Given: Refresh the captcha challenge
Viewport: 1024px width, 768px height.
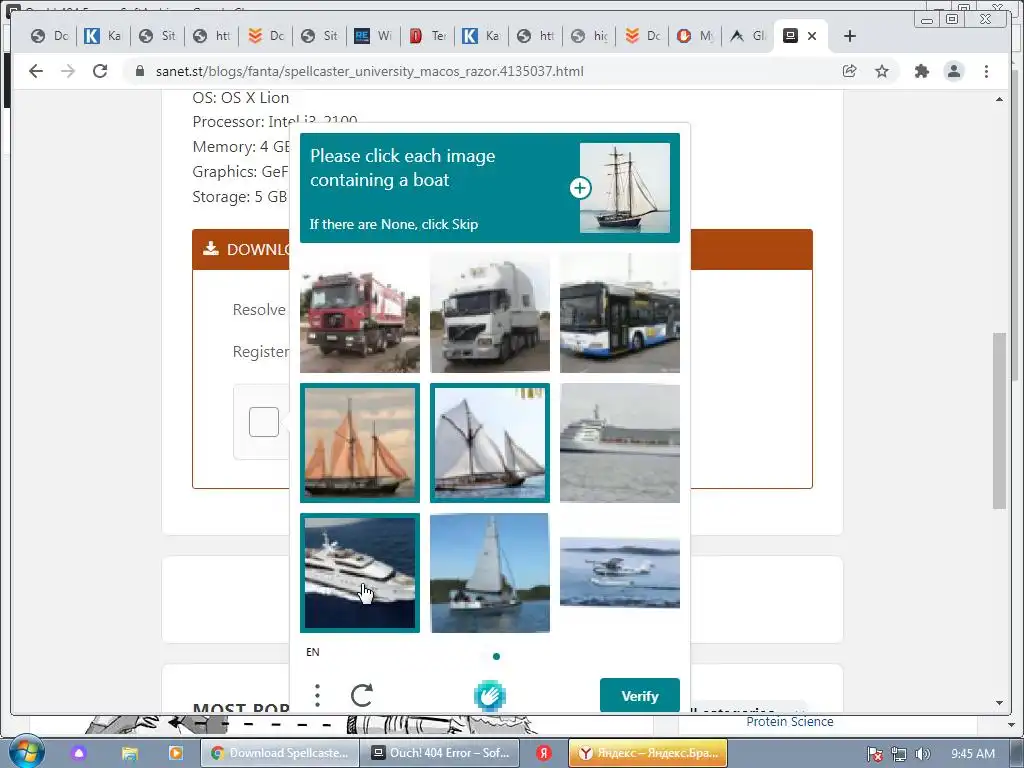Looking at the screenshot, I should coord(362,696).
